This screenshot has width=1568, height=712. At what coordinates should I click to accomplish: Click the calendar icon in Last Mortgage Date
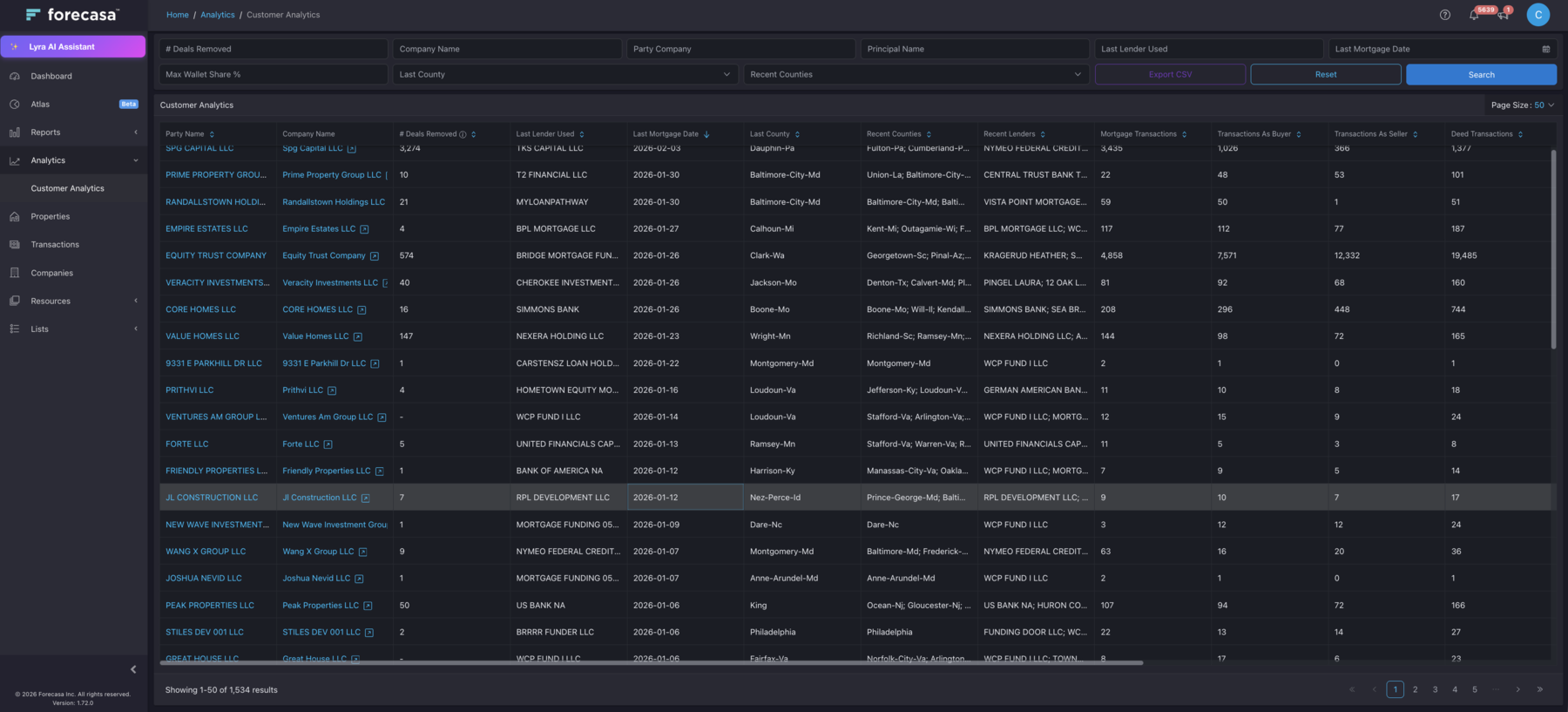click(1546, 49)
